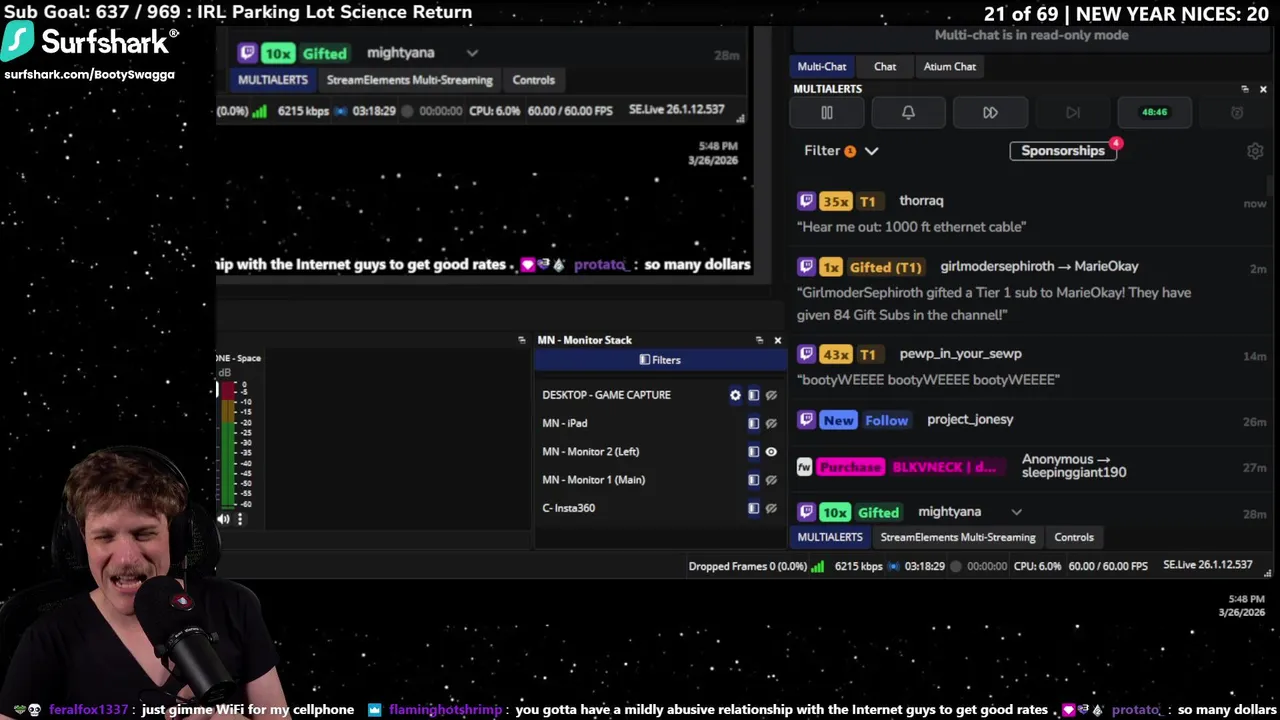Open audio mixer three-dot options menu

(x=240, y=519)
